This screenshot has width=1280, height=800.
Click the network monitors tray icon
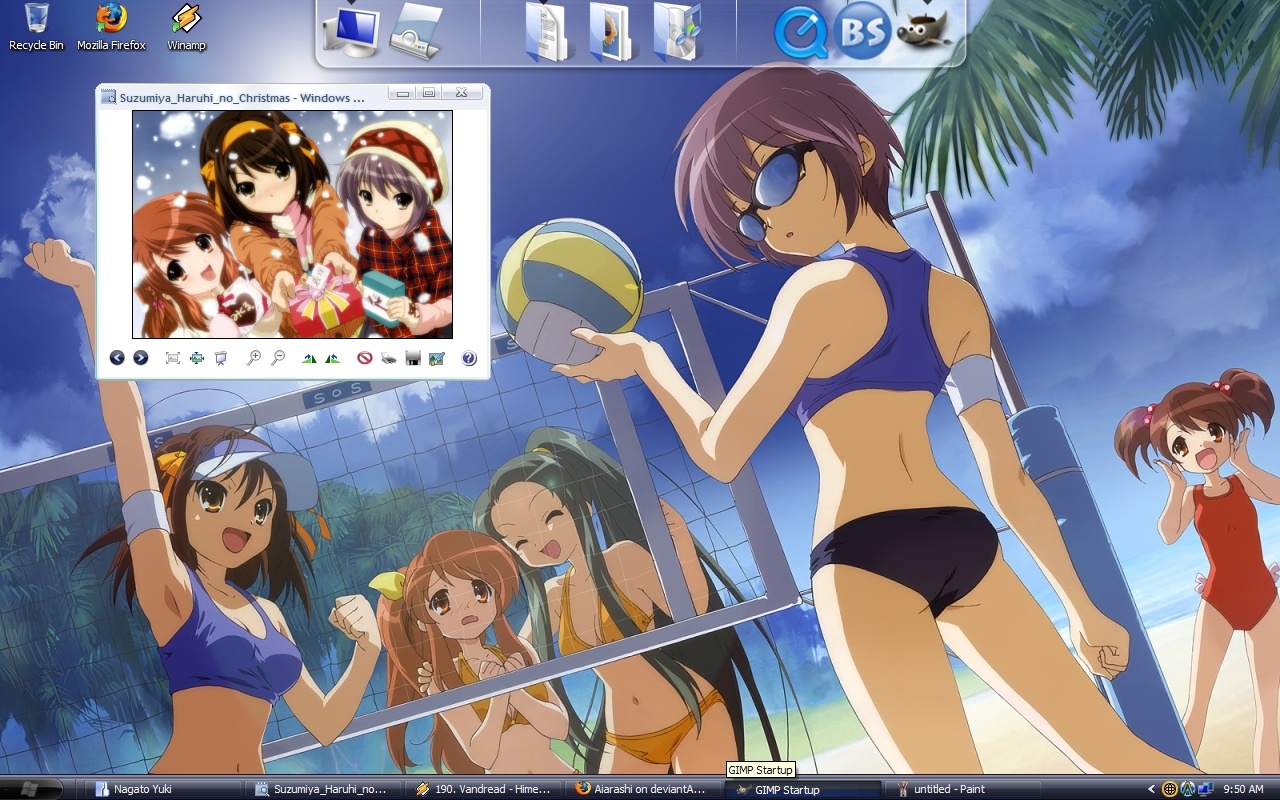pyautogui.click(x=1205, y=789)
